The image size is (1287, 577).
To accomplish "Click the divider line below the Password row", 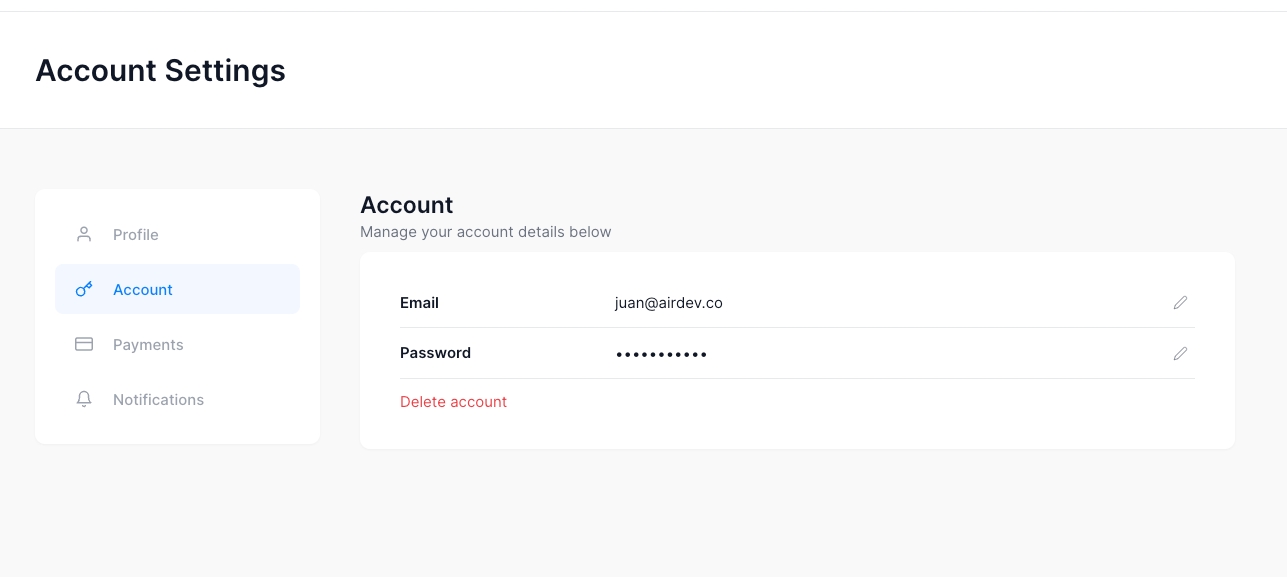I will pyautogui.click(x=797, y=378).
